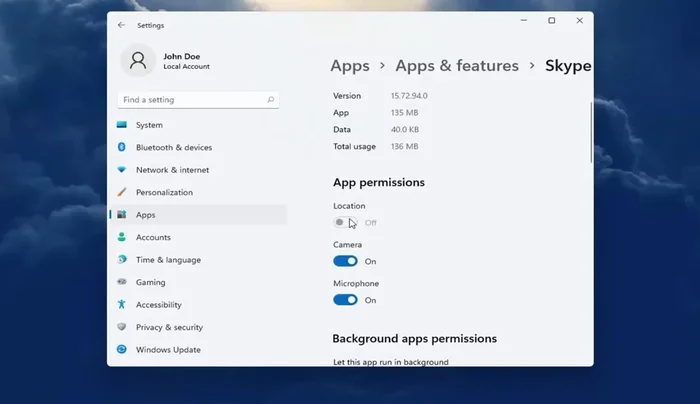Click the vertical scrollbar on right

pos(591,130)
